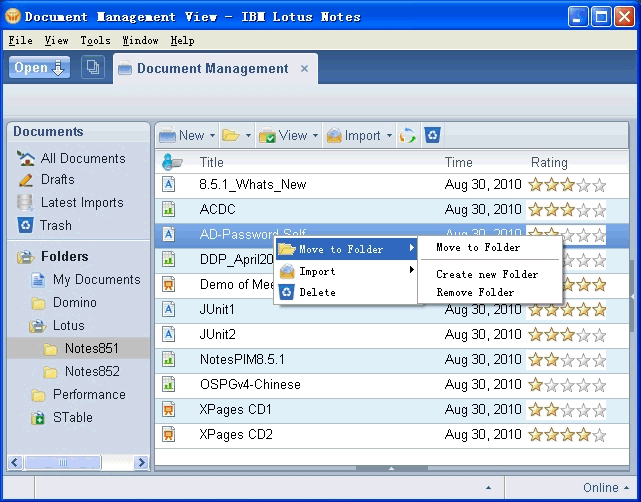
Task: Click the Trash recycle bin icon in sidebar
Action: coord(25,225)
